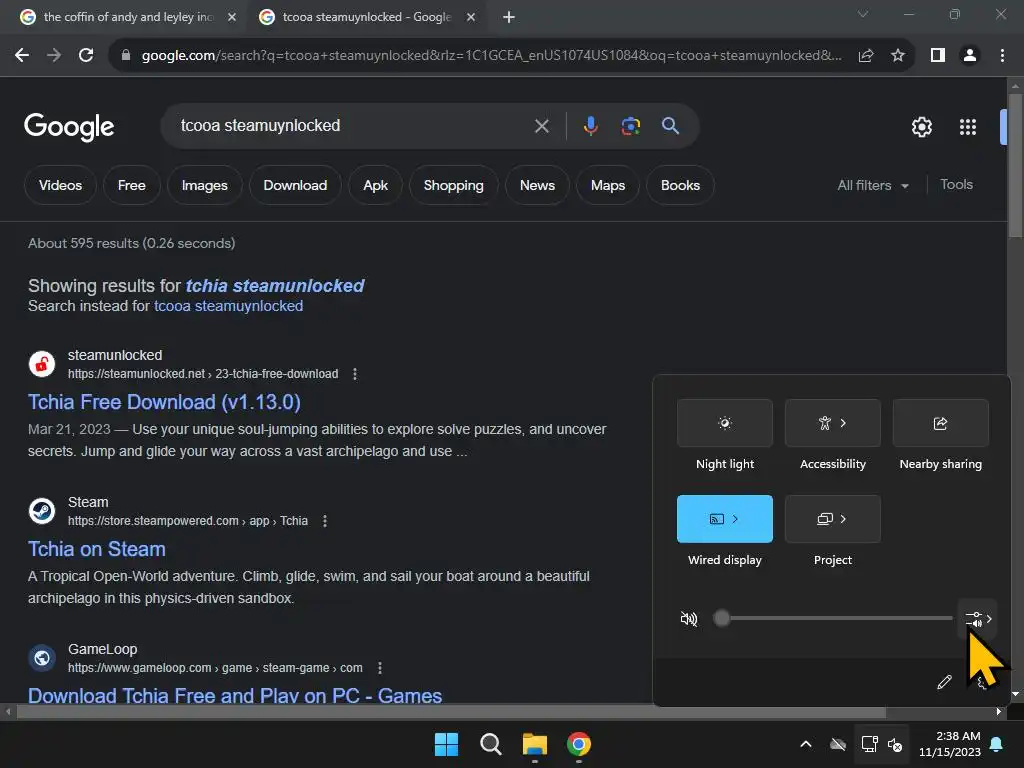
Task: Click the horizontal page scrollbar
Action: [x=451, y=712]
